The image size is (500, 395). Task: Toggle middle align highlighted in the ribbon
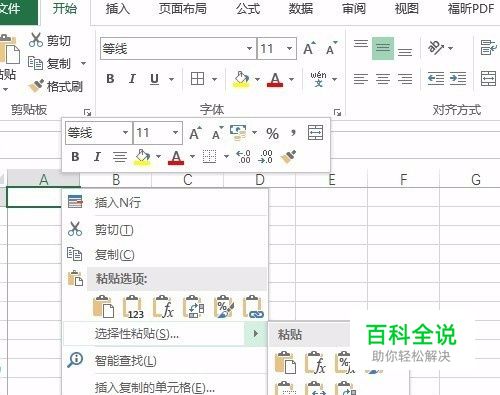(383, 49)
